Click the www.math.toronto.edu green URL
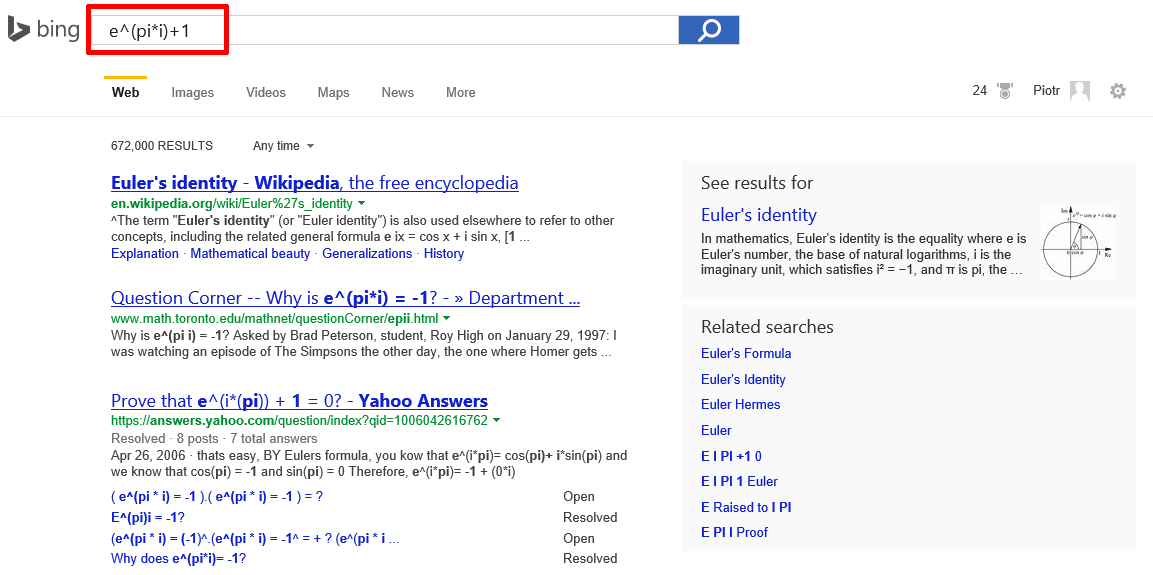The width and height of the screenshot is (1153, 575). pos(274,319)
